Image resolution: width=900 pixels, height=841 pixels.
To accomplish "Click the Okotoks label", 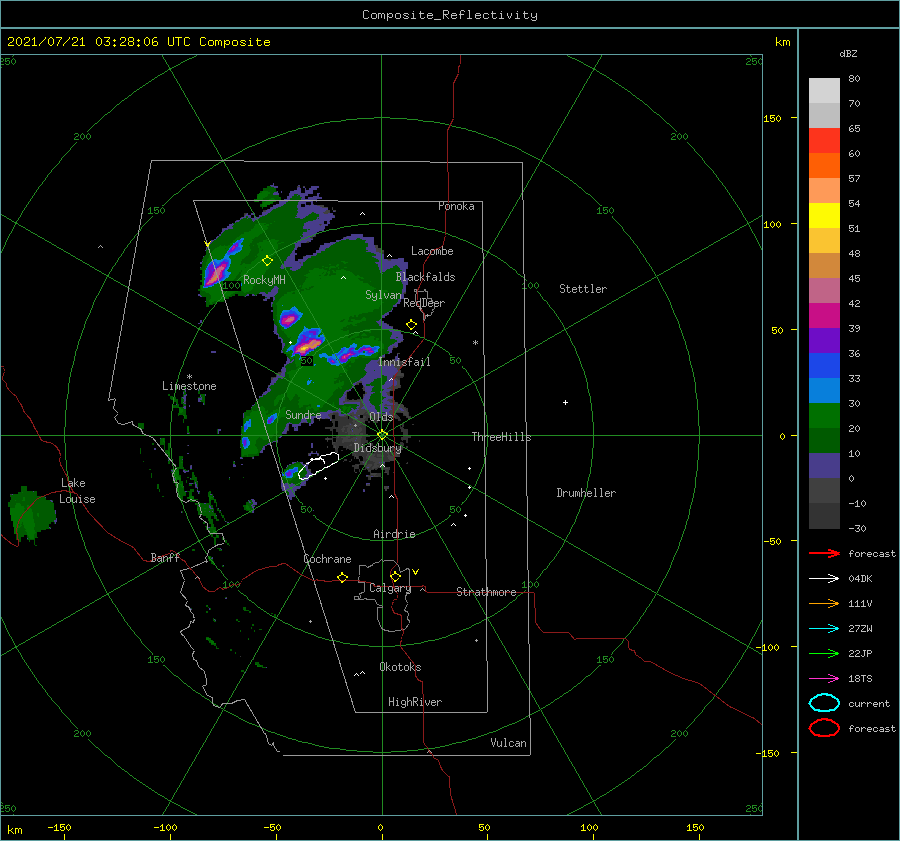I will (x=400, y=667).
